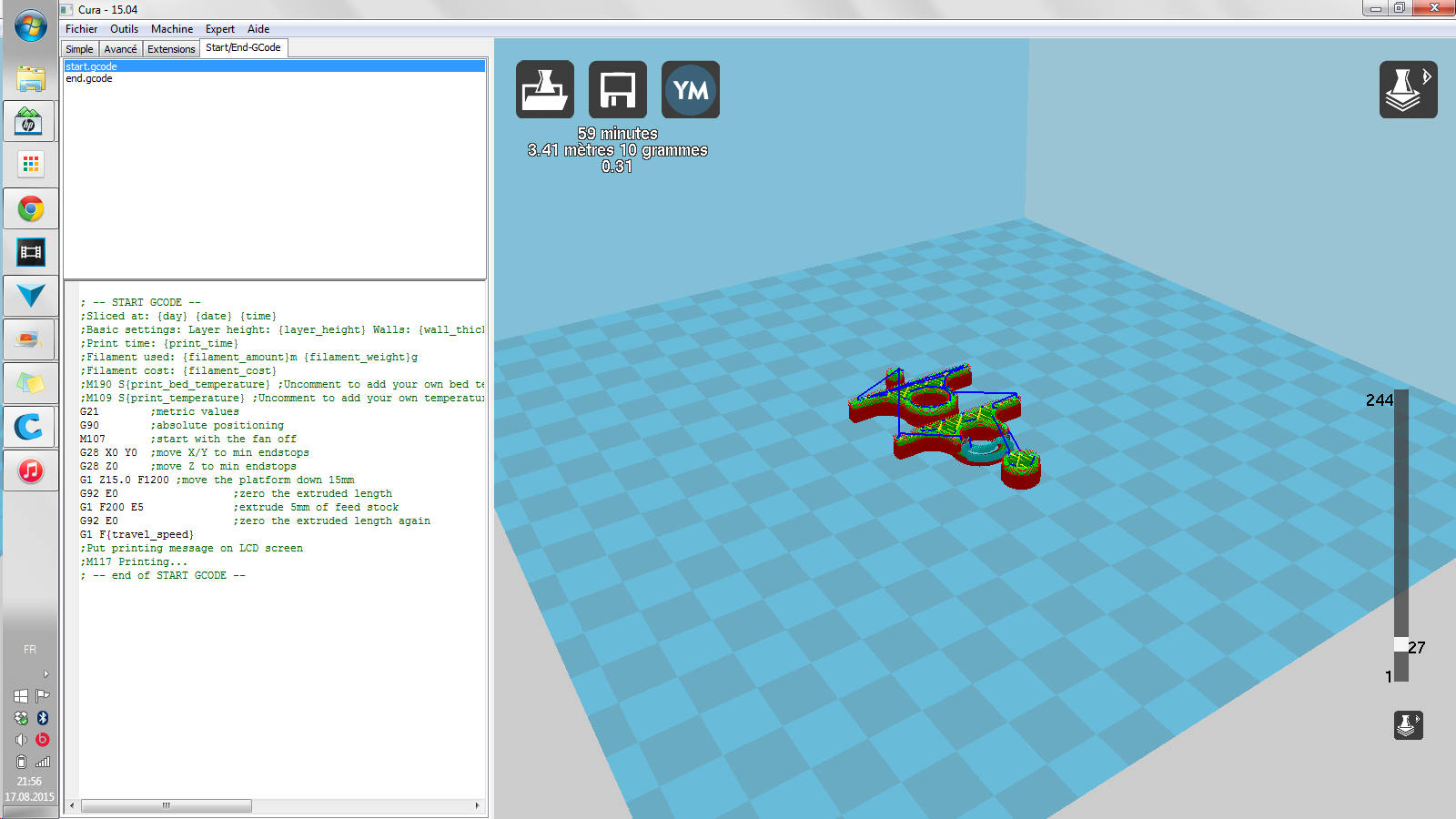Open the HP application in taskbar
This screenshot has width=1456, height=819.
pos(30,122)
